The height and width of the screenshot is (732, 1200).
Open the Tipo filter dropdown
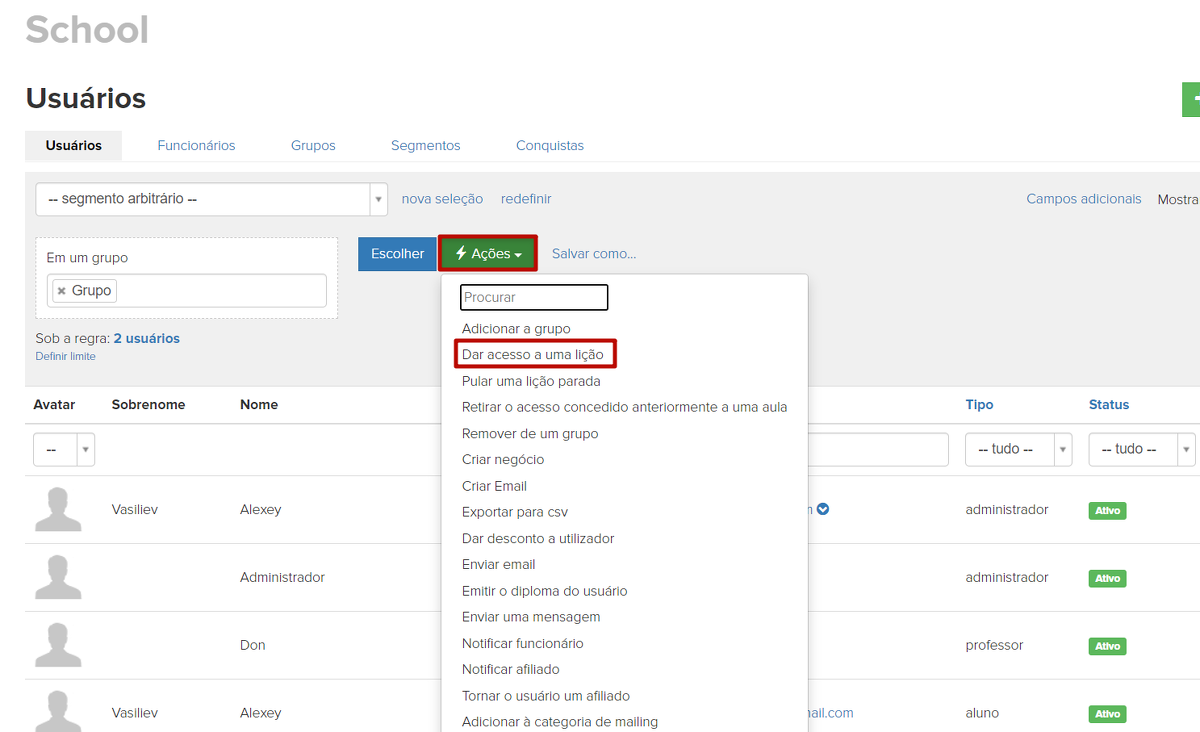1017,449
